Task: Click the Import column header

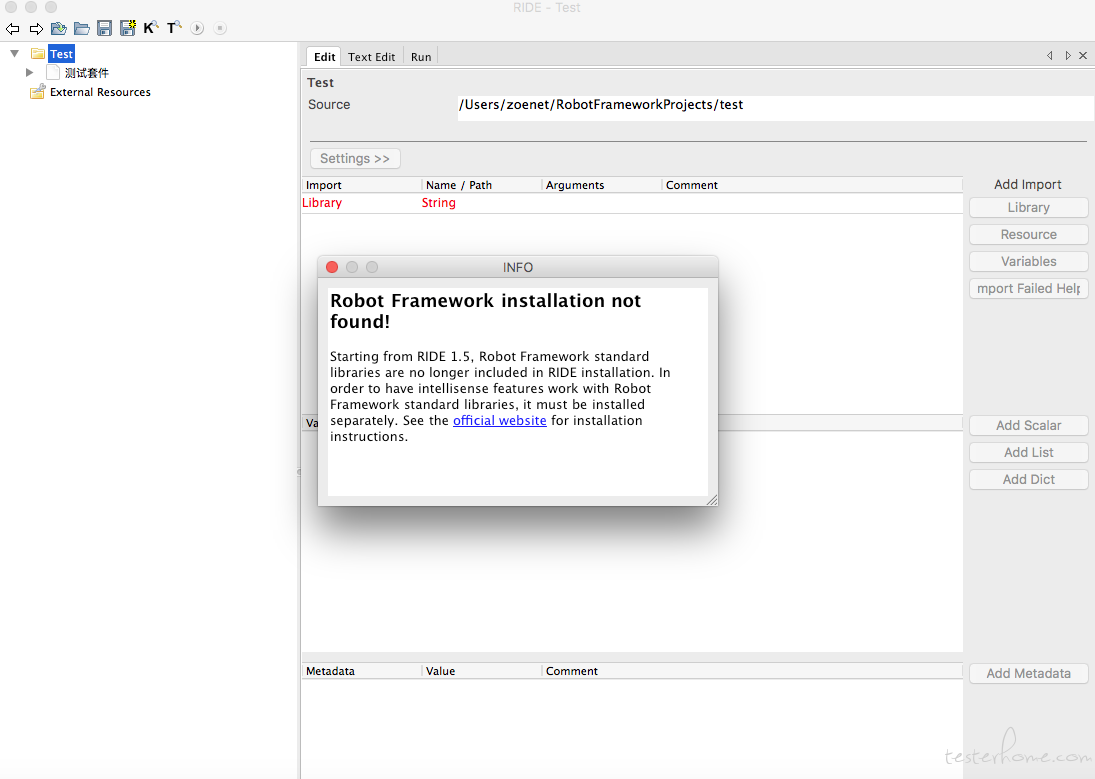Action: coord(362,185)
